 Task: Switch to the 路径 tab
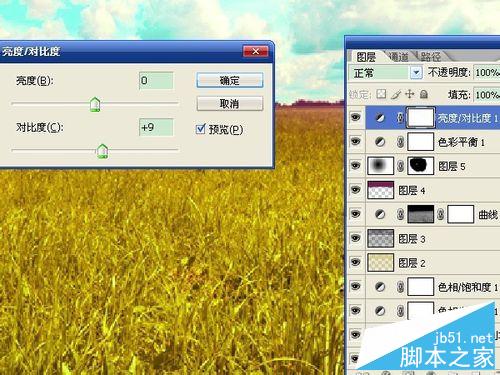click(430, 57)
